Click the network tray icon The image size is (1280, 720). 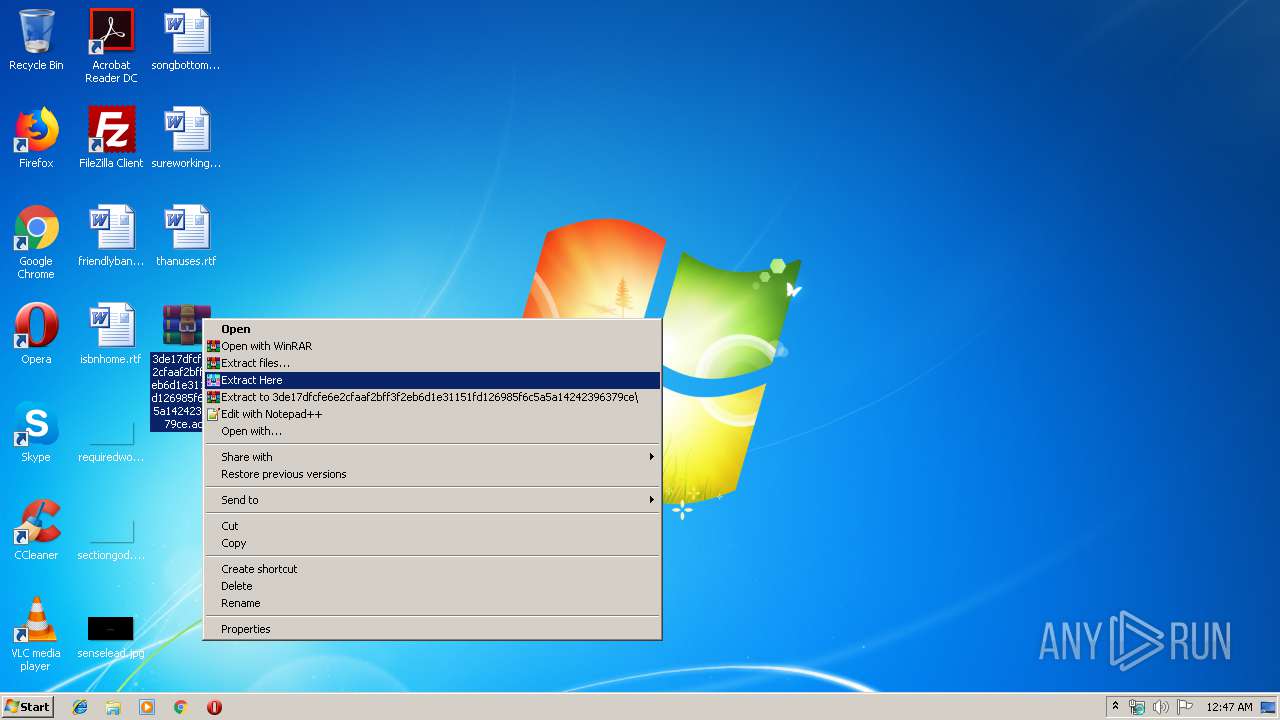1137,707
